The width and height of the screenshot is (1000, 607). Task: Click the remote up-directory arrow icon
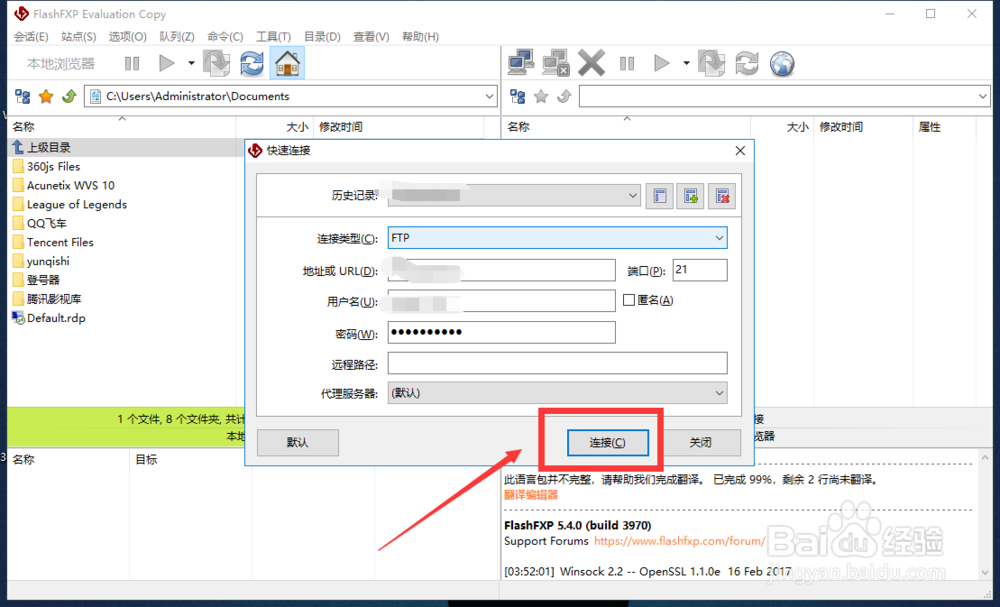564,96
